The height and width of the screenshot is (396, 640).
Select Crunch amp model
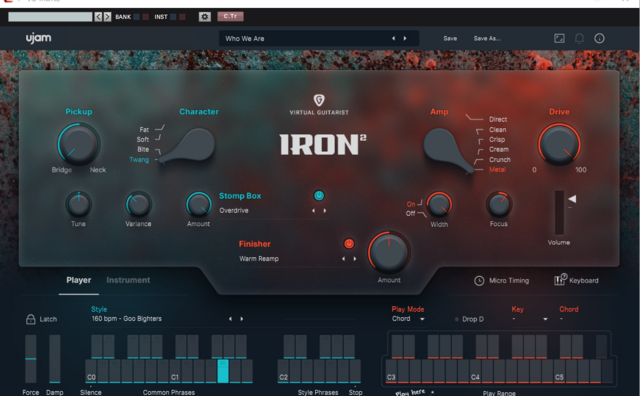coord(500,160)
